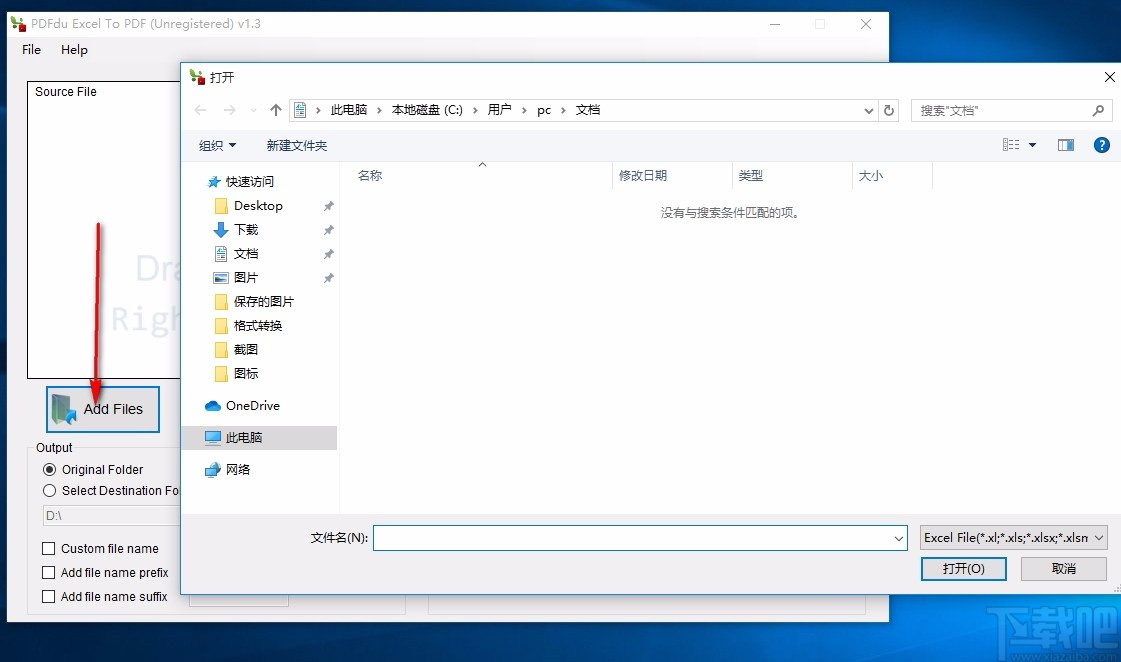
Task: Open the view layout dropdown arrow
Action: tap(1030, 144)
